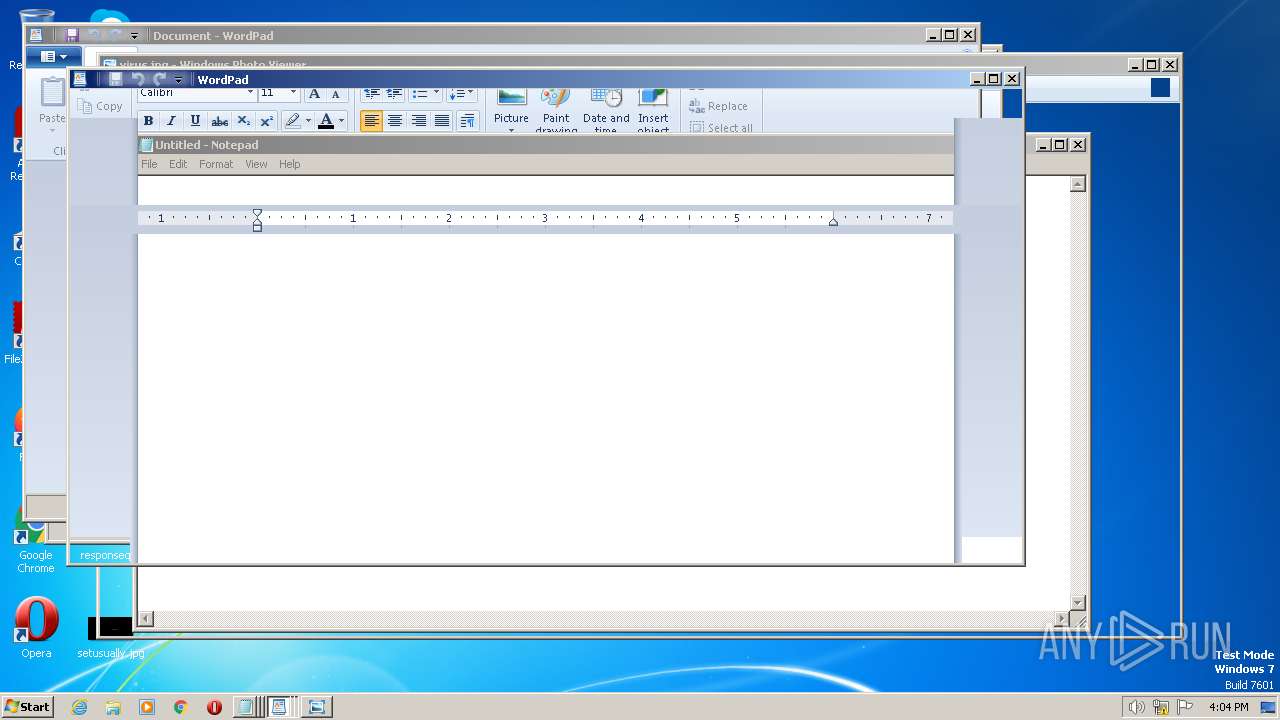1280x720 pixels.
Task: Toggle bold formatting in WordPad
Action: point(148,121)
